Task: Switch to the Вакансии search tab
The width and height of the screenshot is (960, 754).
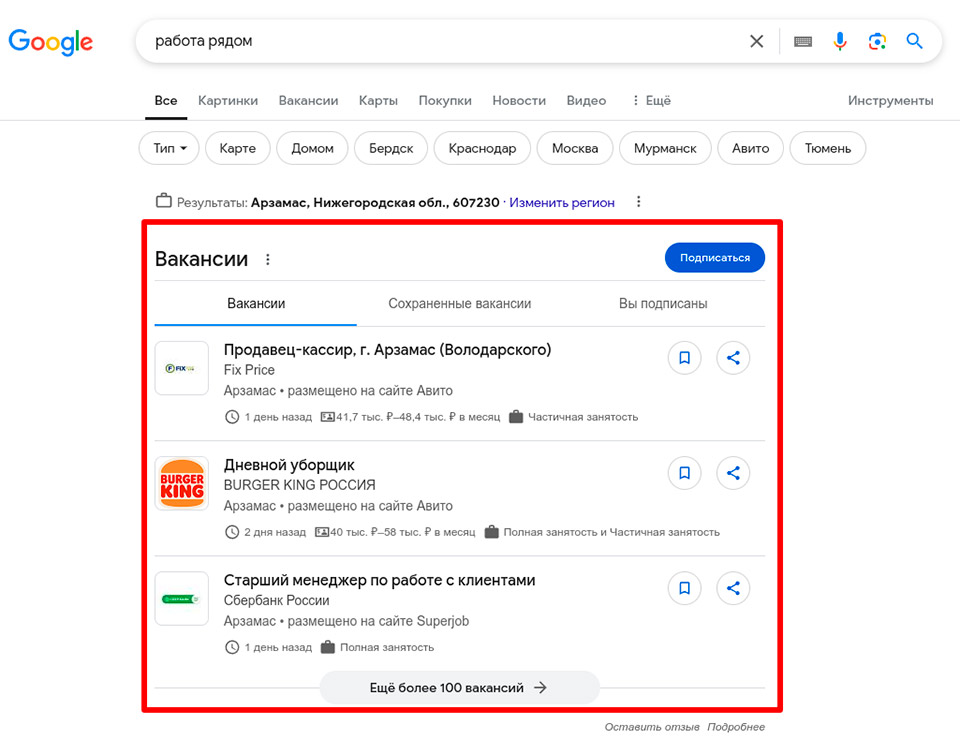Action: pos(308,100)
